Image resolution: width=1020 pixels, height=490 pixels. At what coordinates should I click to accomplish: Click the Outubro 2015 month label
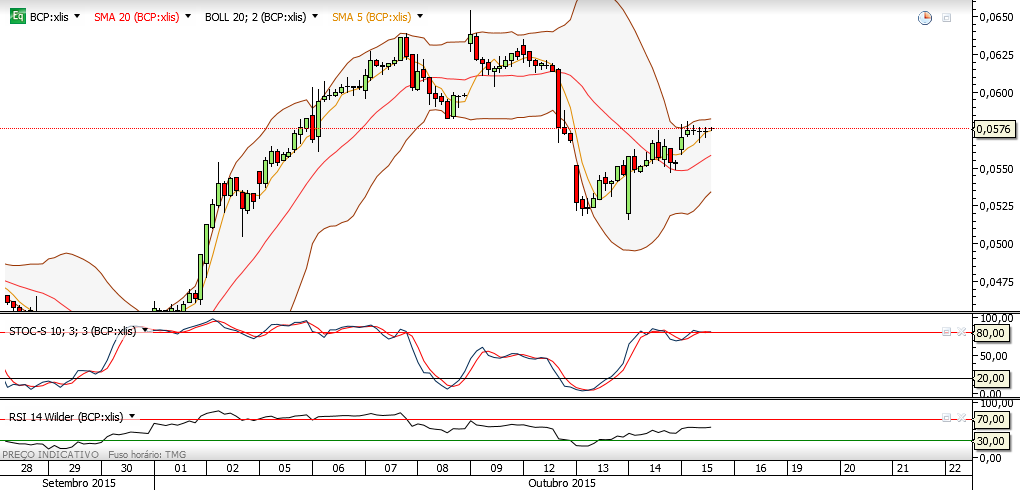(562, 483)
